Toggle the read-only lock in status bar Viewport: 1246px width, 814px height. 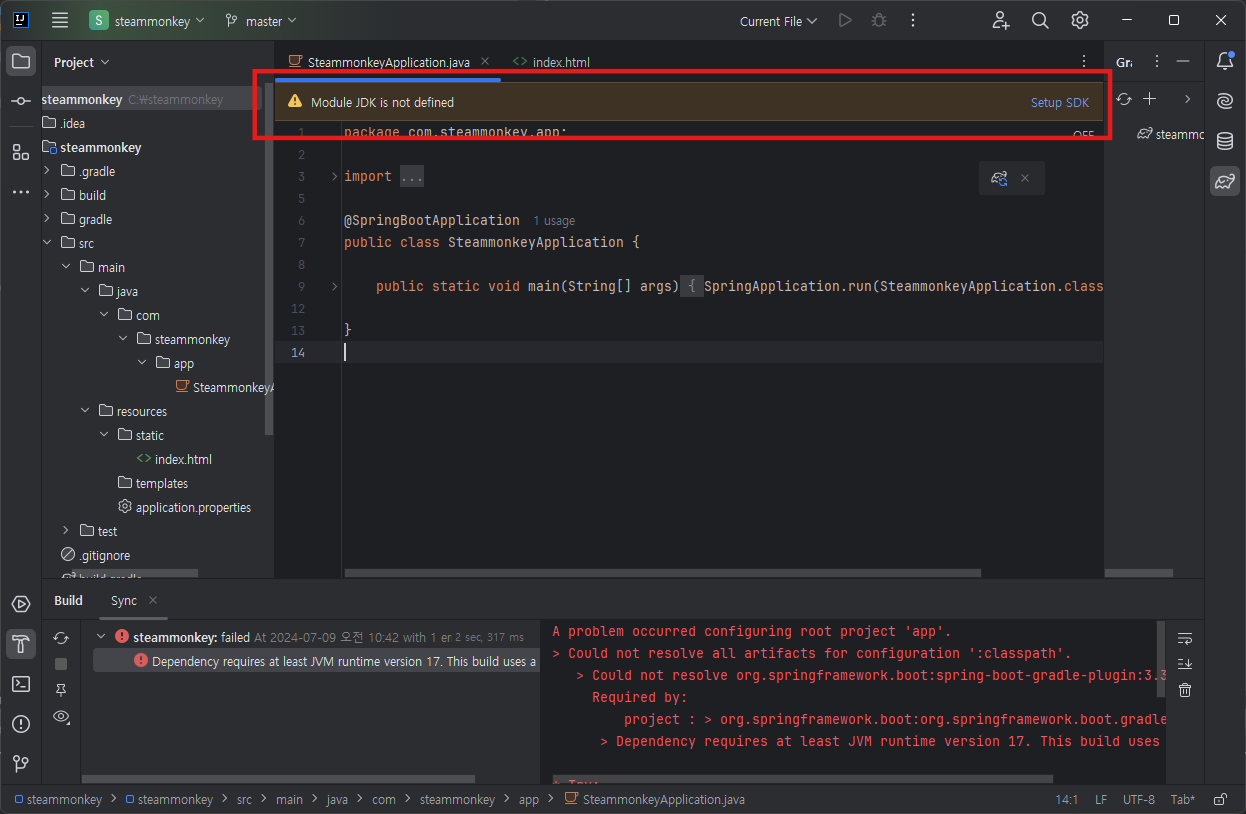tap(1219, 799)
